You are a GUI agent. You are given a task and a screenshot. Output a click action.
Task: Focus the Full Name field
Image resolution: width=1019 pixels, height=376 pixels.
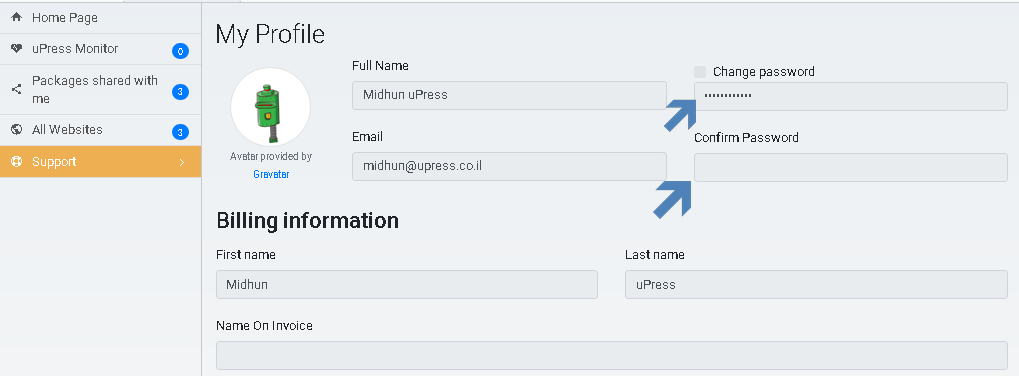(510, 95)
